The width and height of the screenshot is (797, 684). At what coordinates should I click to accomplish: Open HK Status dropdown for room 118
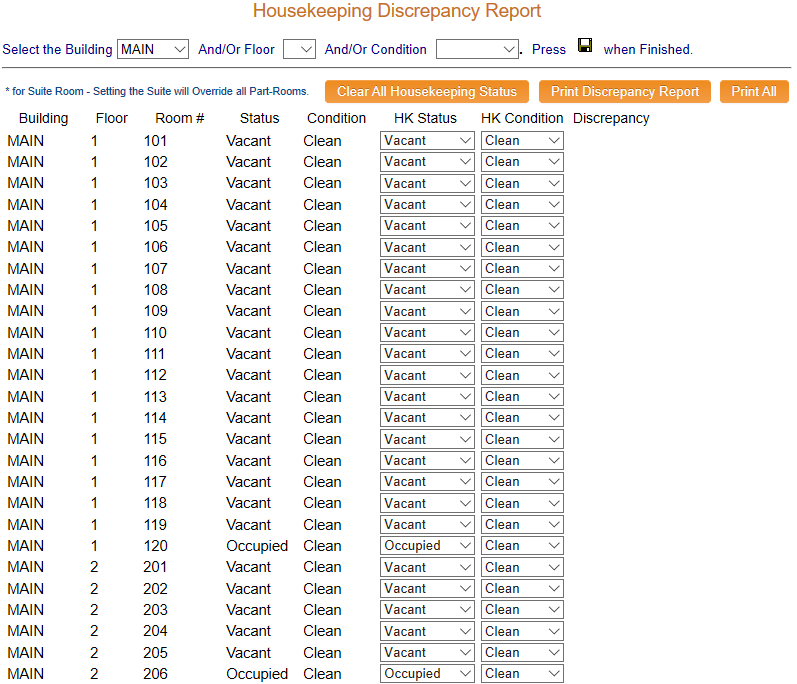tap(427, 504)
